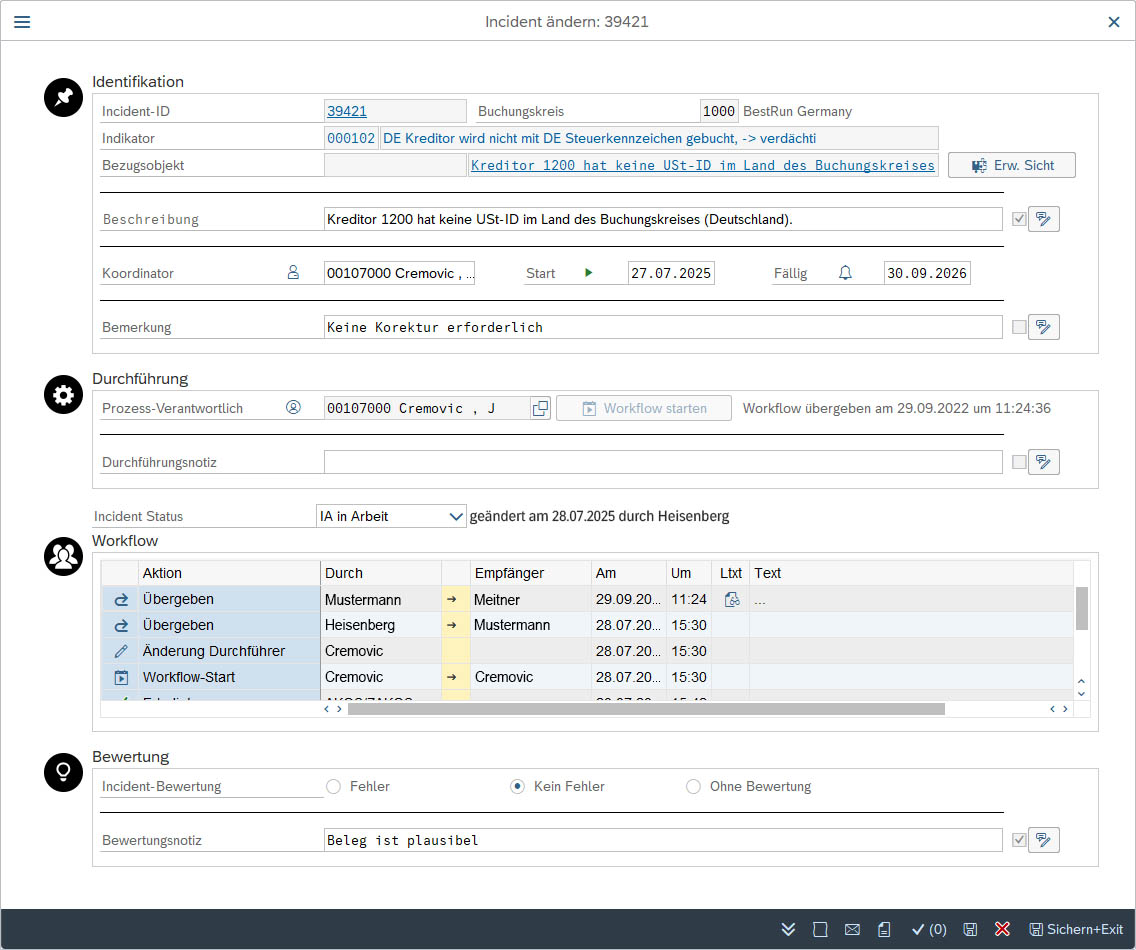This screenshot has height=950, width=1136.
Task: Open value help beside Prozess-Verantwortlich field
Action: pyautogui.click(x=540, y=408)
